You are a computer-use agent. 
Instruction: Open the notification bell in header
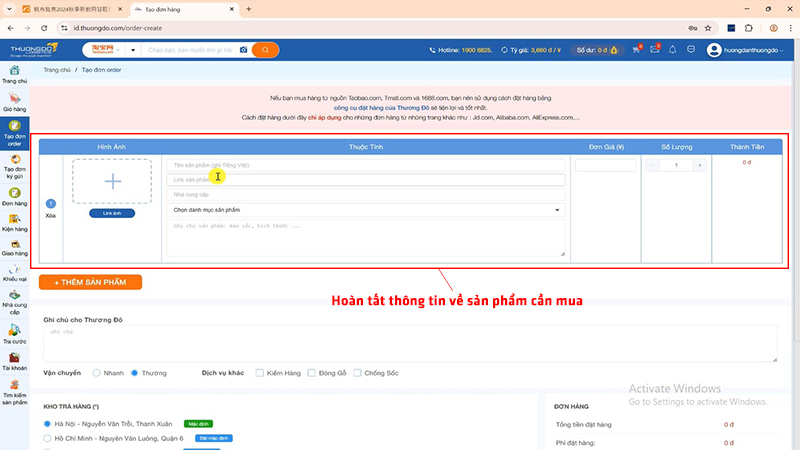point(673,49)
